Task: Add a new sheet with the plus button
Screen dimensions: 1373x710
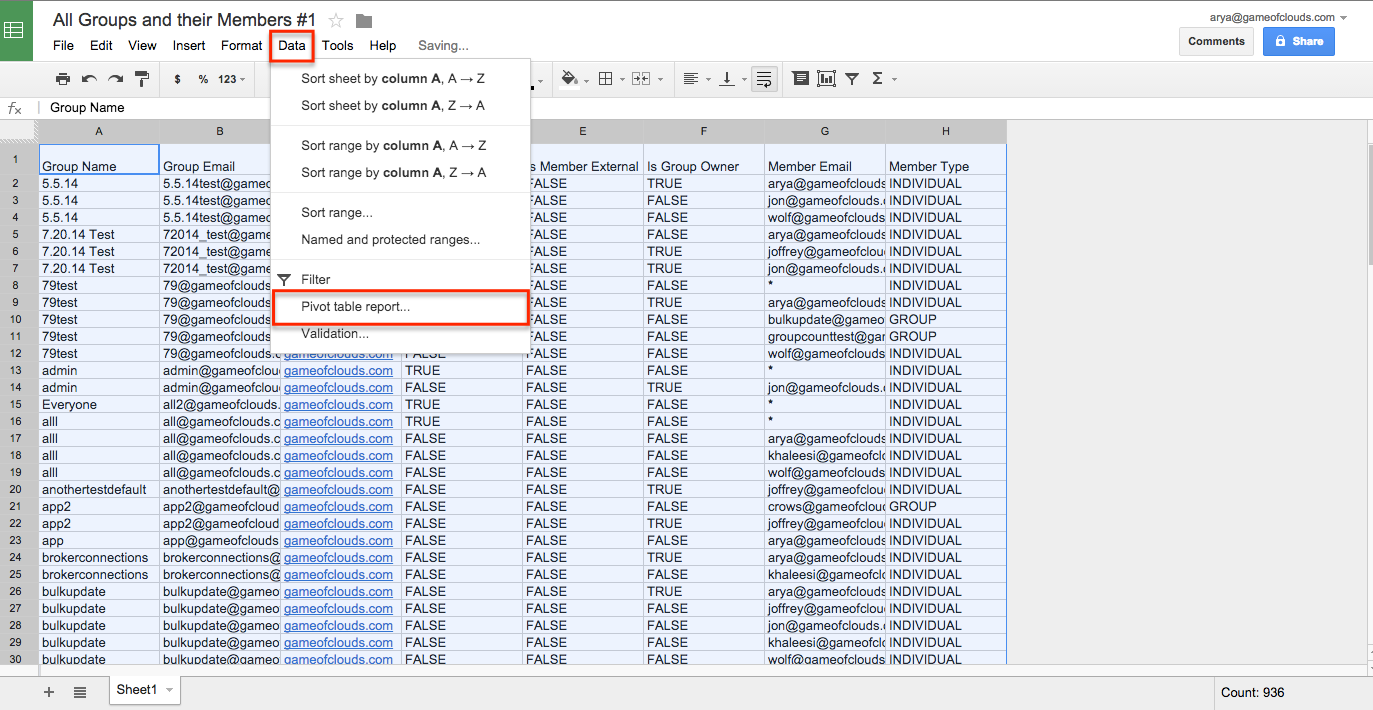Action: [x=49, y=692]
